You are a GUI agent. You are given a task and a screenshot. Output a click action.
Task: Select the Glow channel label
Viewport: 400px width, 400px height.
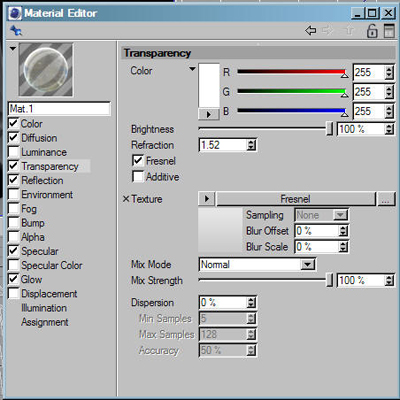[x=32, y=279]
